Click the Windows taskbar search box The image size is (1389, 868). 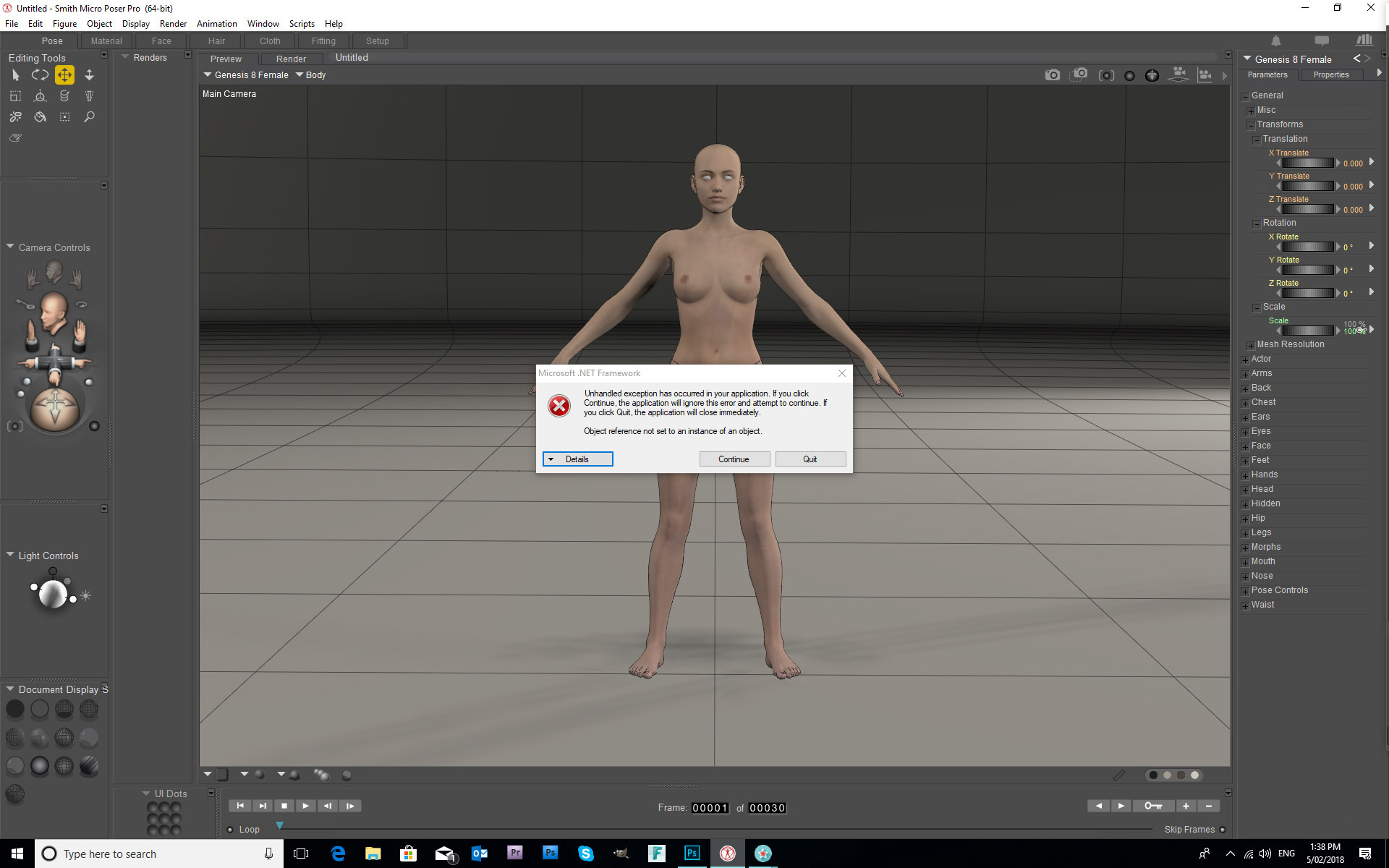pos(159,854)
